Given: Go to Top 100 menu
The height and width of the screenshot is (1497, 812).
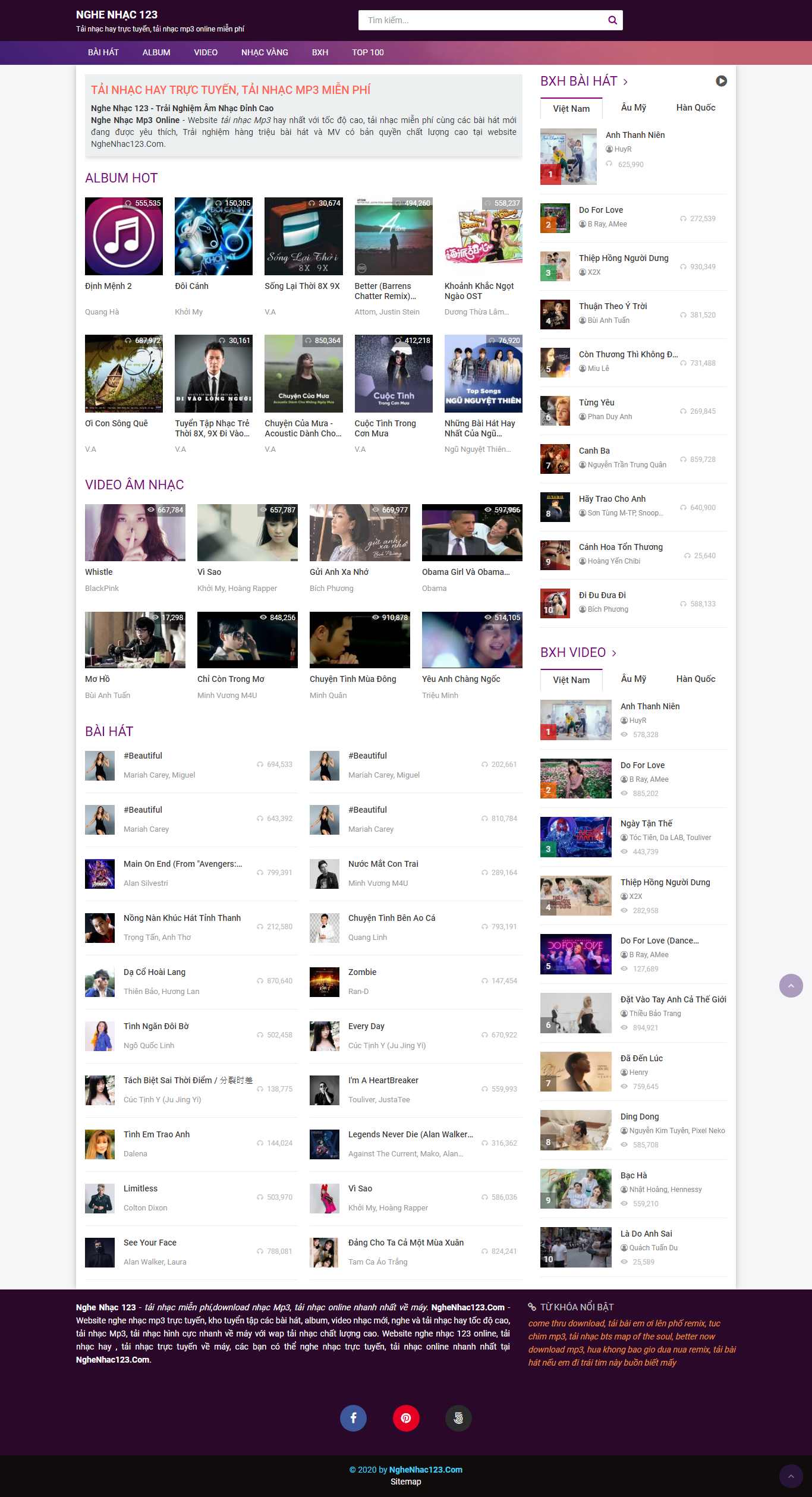Looking at the screenshot, I should 367,52.
